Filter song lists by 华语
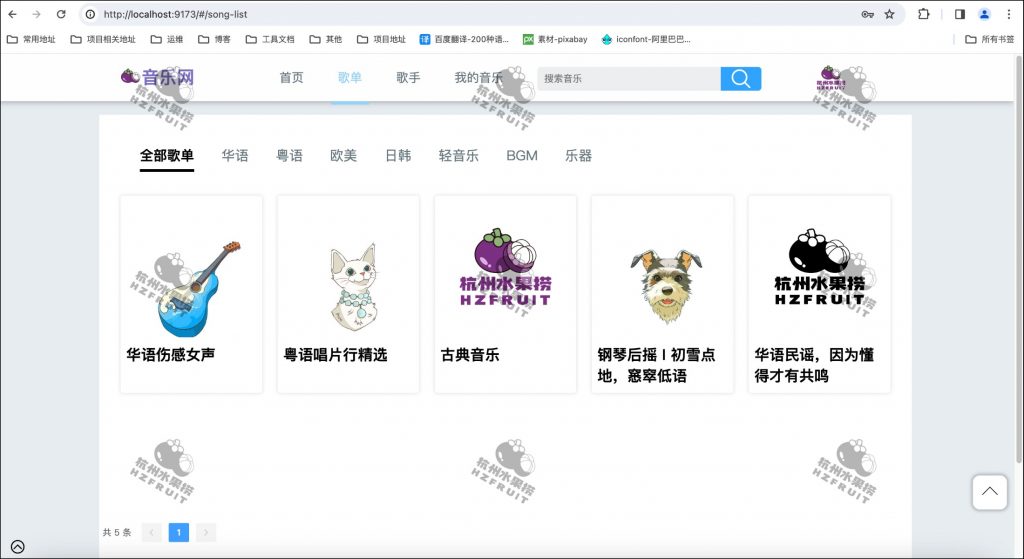1024x559 pixels. click(235, 155)
